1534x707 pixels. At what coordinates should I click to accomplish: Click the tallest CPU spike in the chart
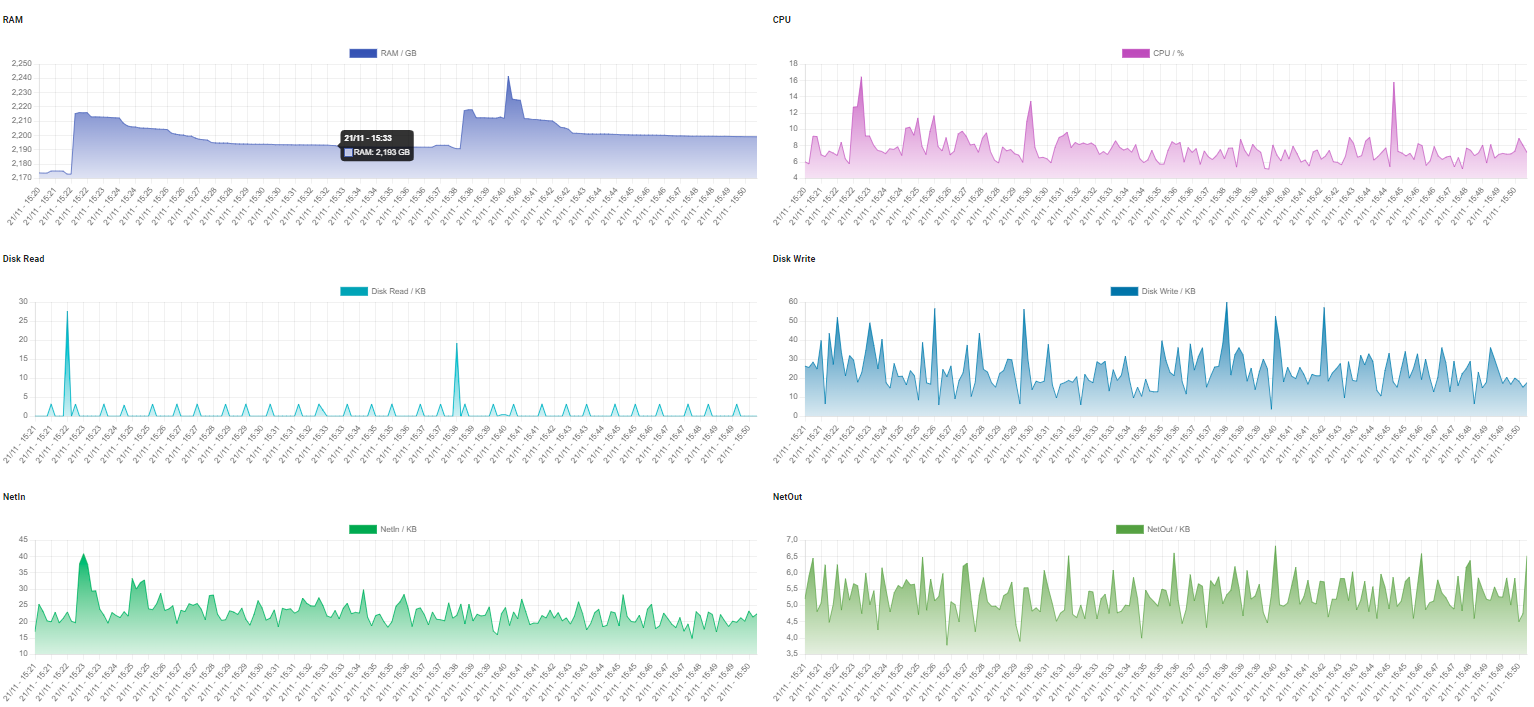861,77
